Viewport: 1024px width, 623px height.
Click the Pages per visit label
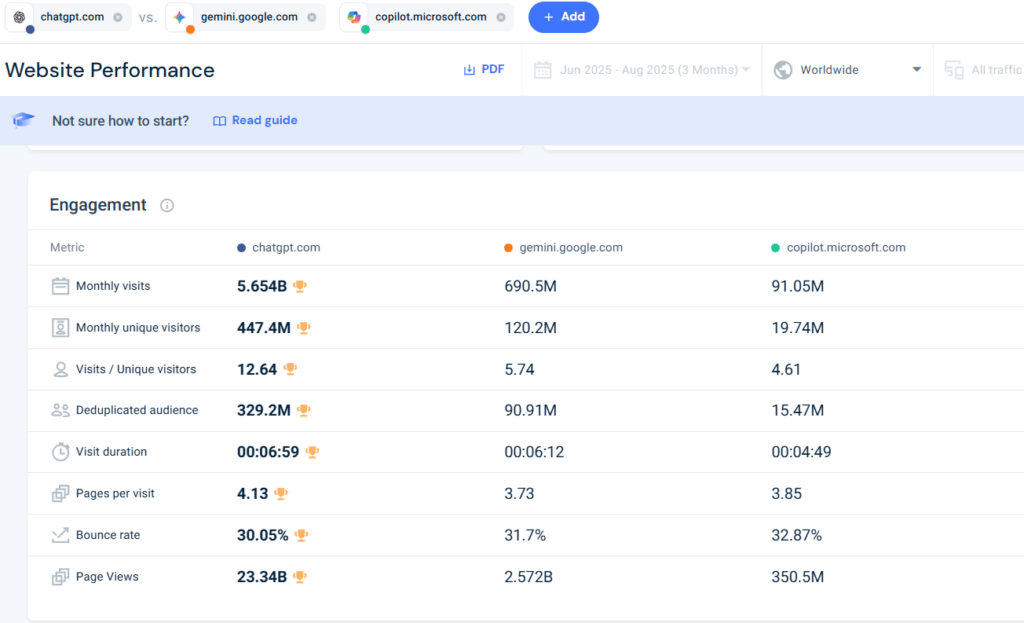(115, 494)
